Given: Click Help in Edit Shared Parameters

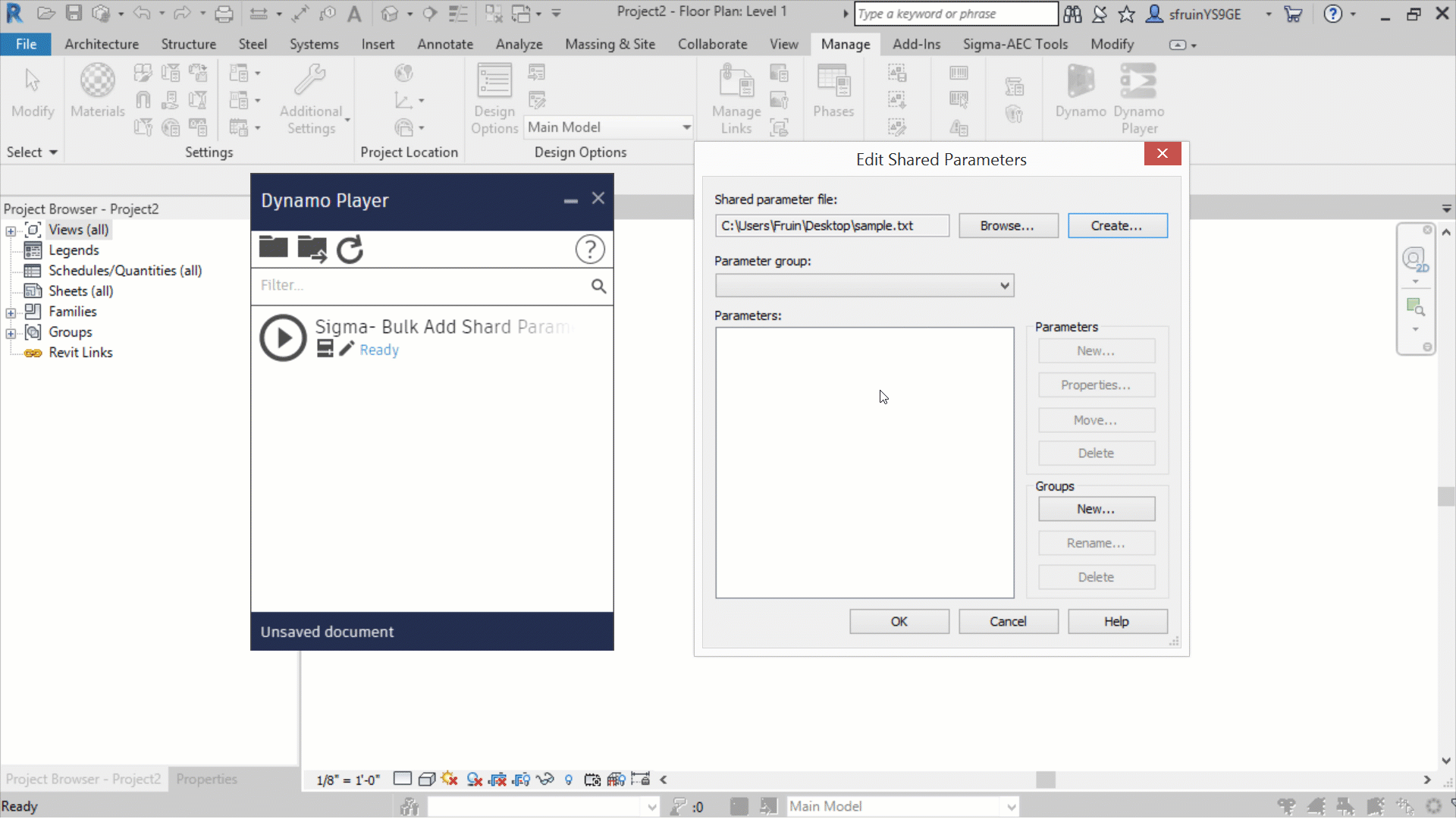Looking at the screenshot, I should (x=1117, y=621).
